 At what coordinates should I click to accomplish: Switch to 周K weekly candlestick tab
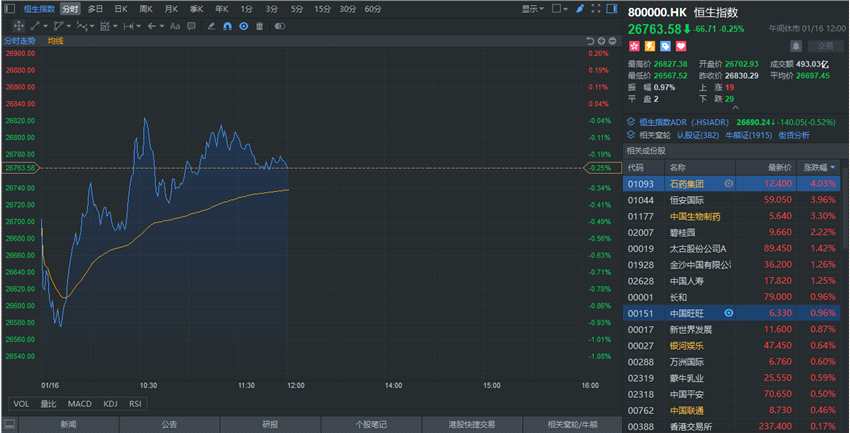pos(146,9)
